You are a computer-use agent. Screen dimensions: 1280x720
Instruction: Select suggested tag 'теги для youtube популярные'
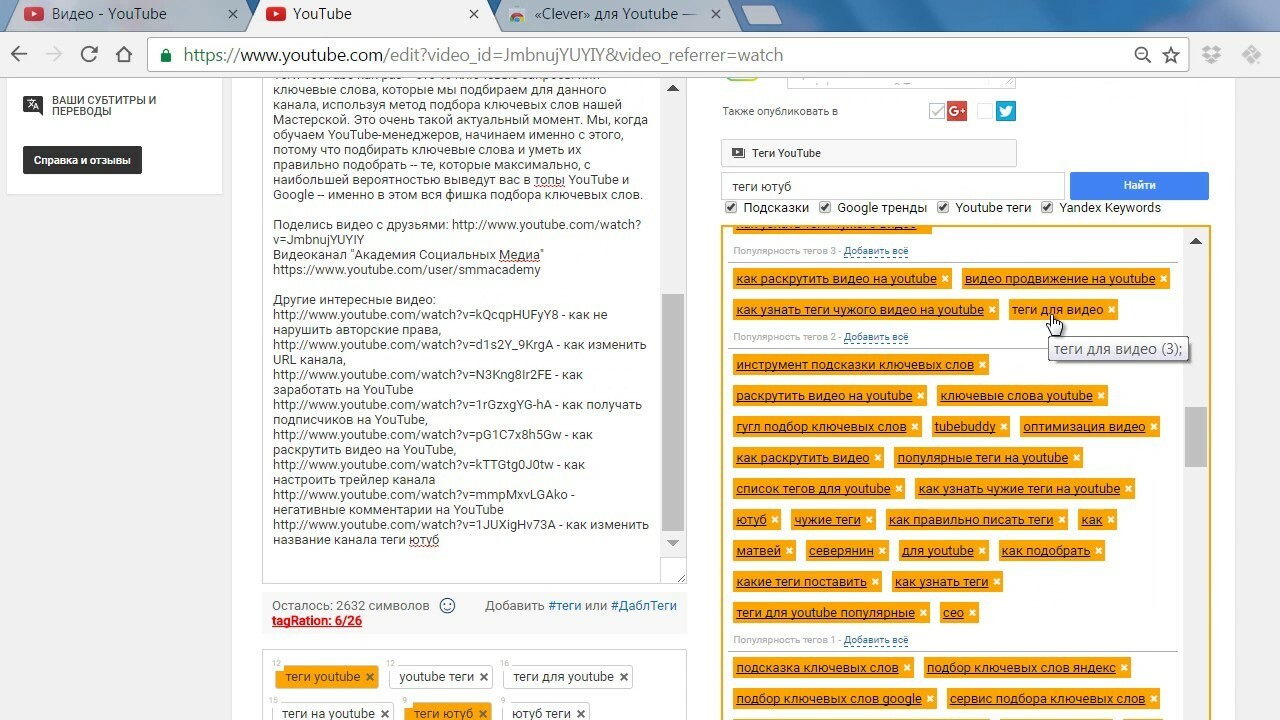click(825, 613)
